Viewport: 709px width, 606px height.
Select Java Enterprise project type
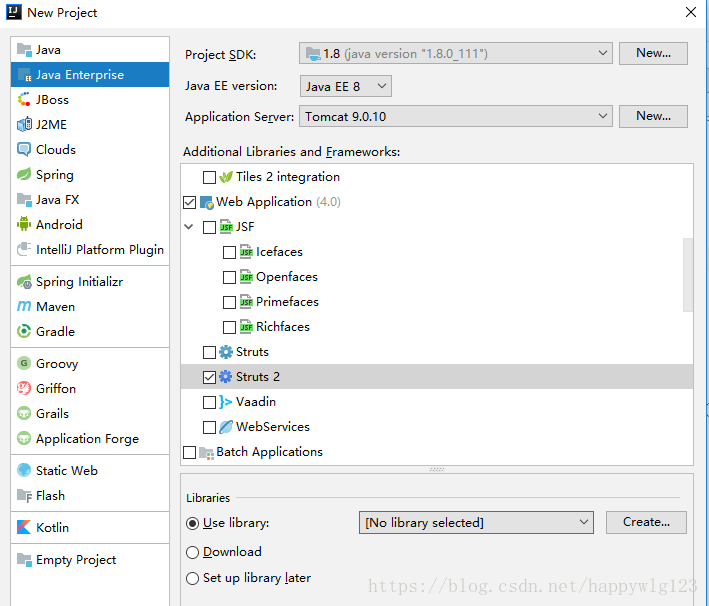pyautogui.click(x=90, y=75)
